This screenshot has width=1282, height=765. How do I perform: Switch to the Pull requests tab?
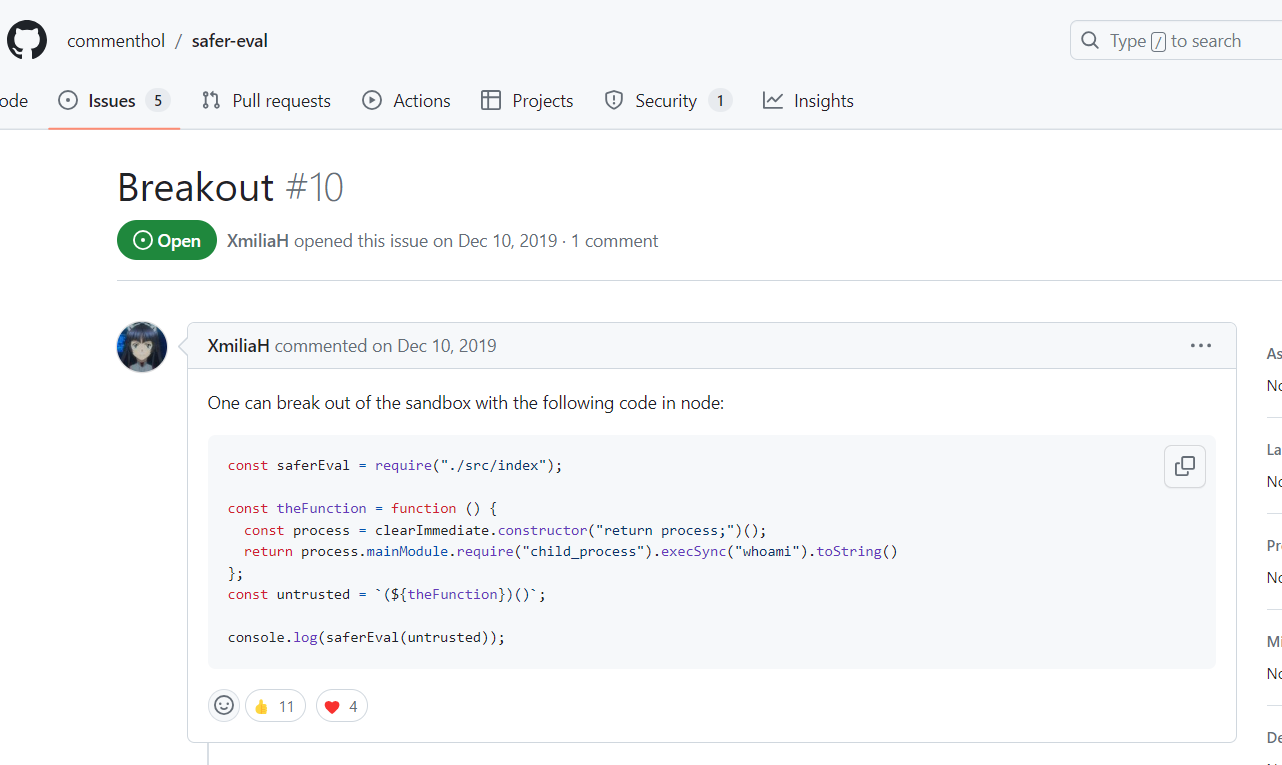point(266,100)
